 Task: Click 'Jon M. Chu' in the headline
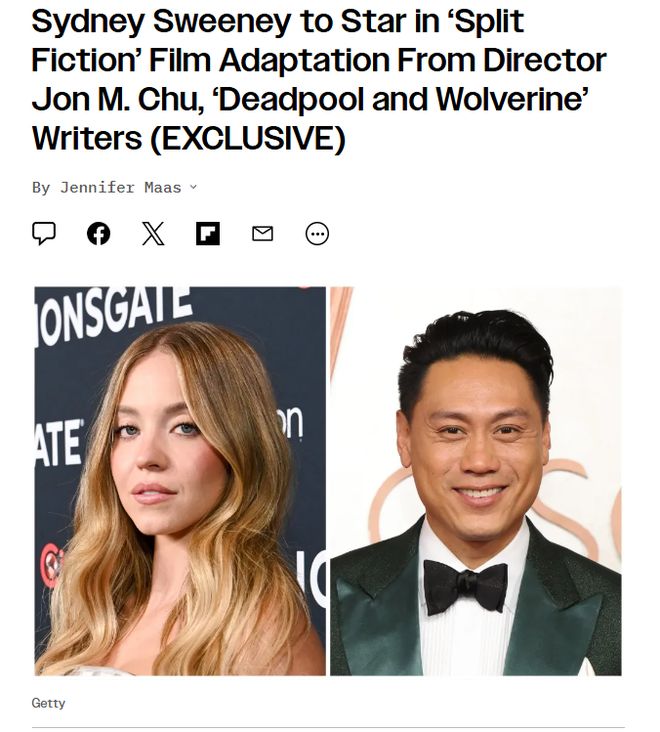(x=118, y=99)
